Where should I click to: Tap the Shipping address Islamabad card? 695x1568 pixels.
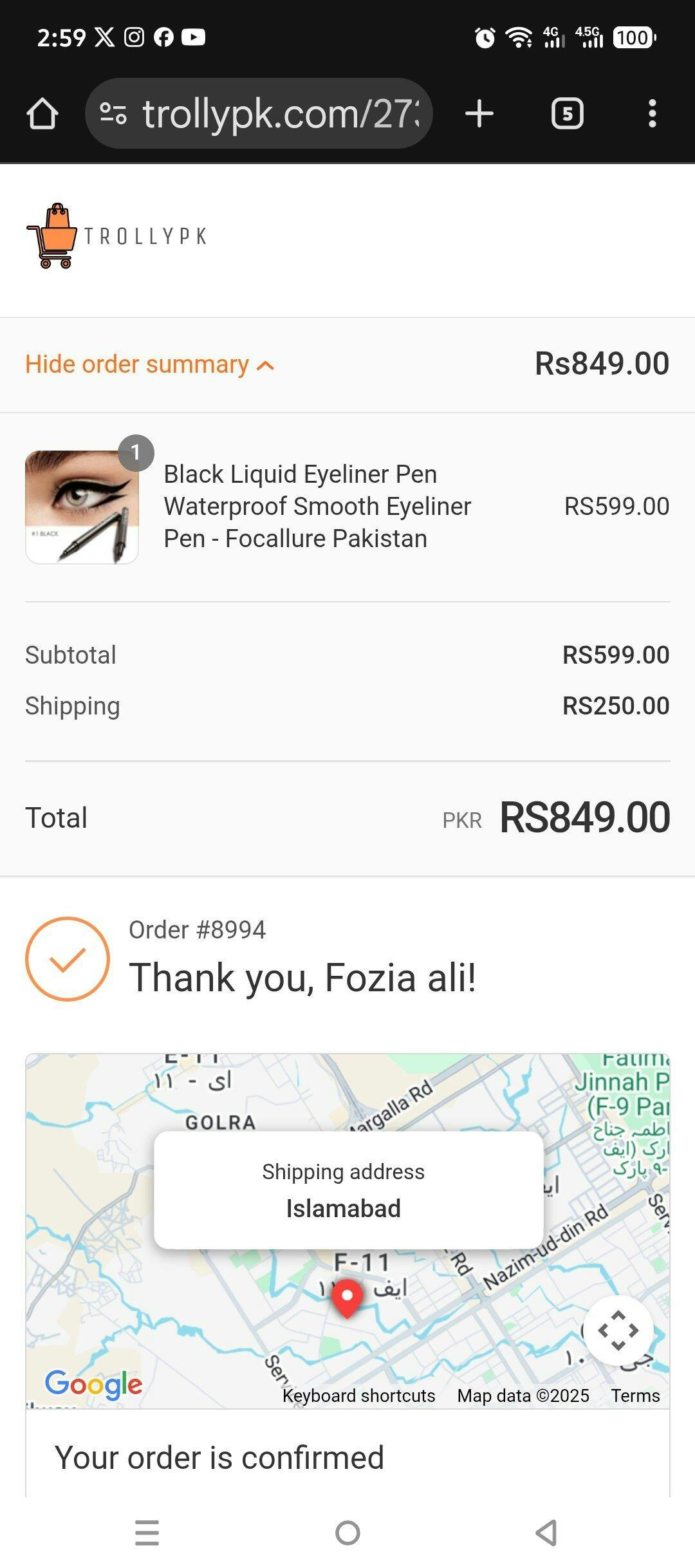coord(348,1190)
